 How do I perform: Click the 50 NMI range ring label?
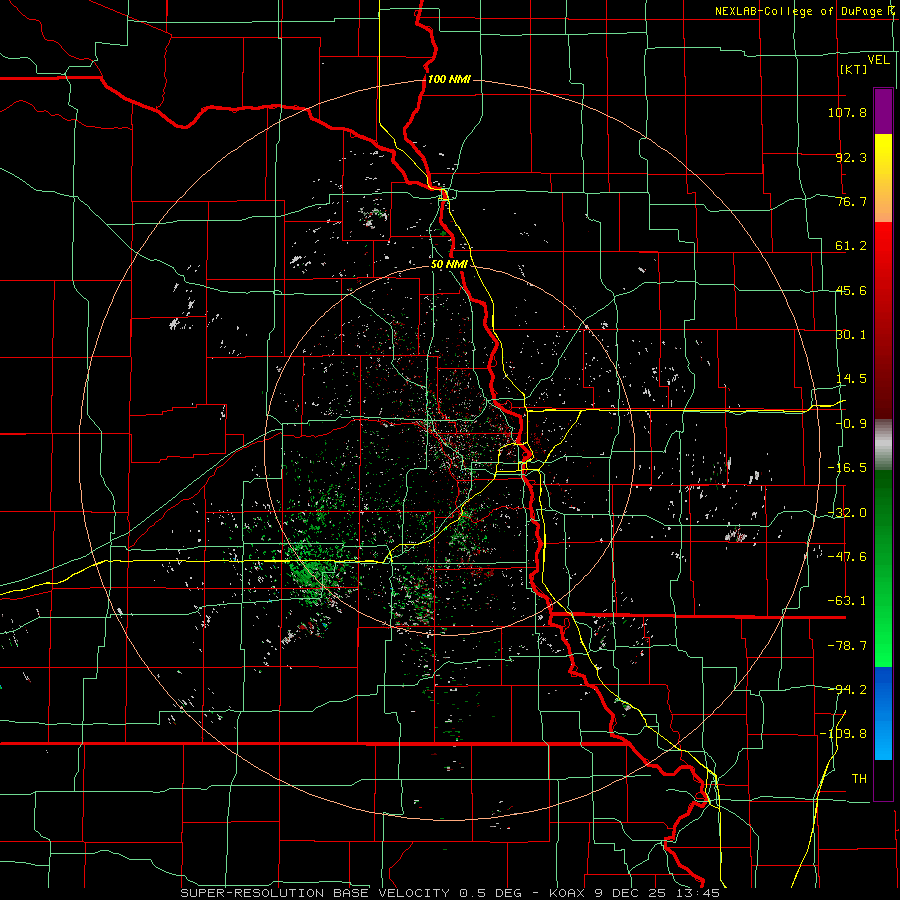[450, 265]
